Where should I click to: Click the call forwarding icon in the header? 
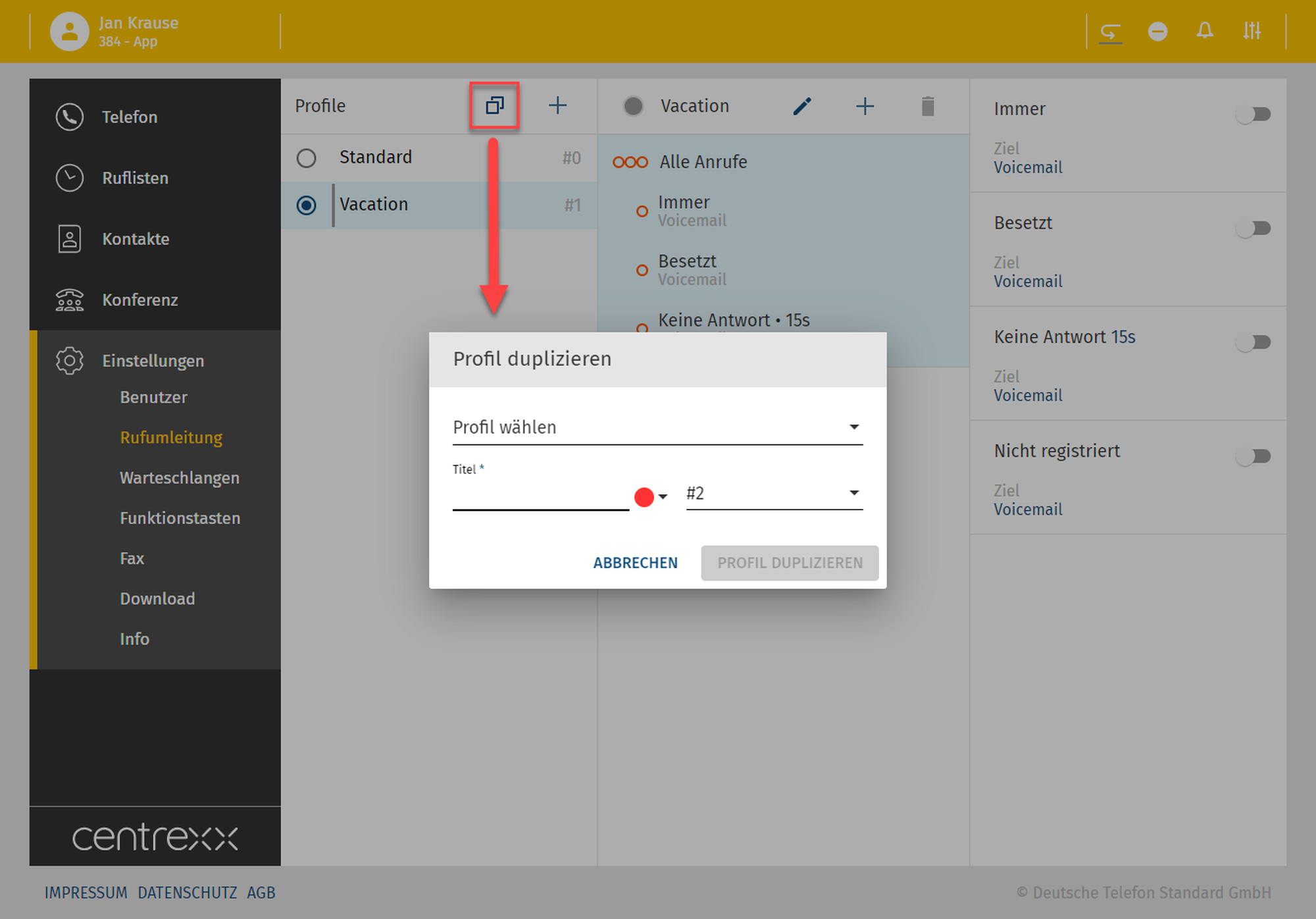point(1110,31)
